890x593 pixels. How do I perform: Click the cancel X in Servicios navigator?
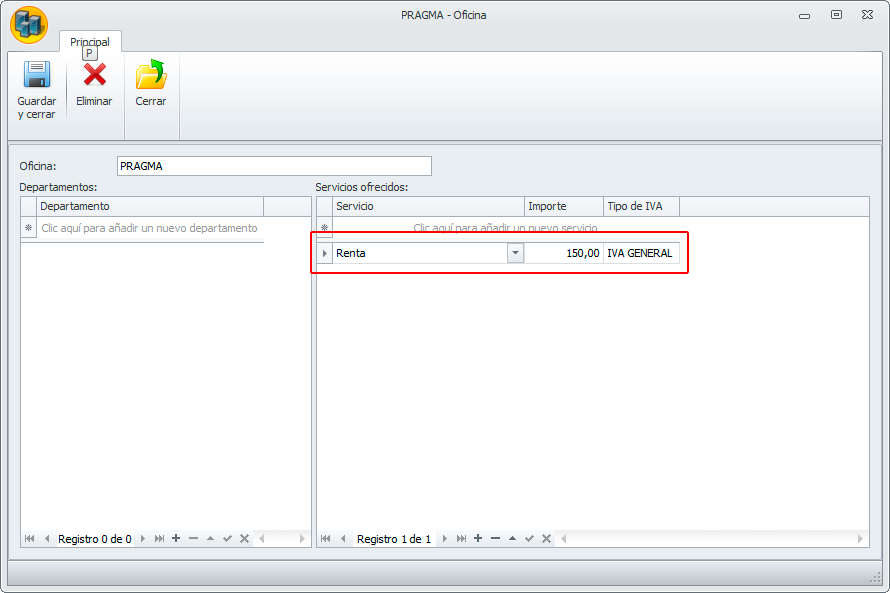click(547, 539)
